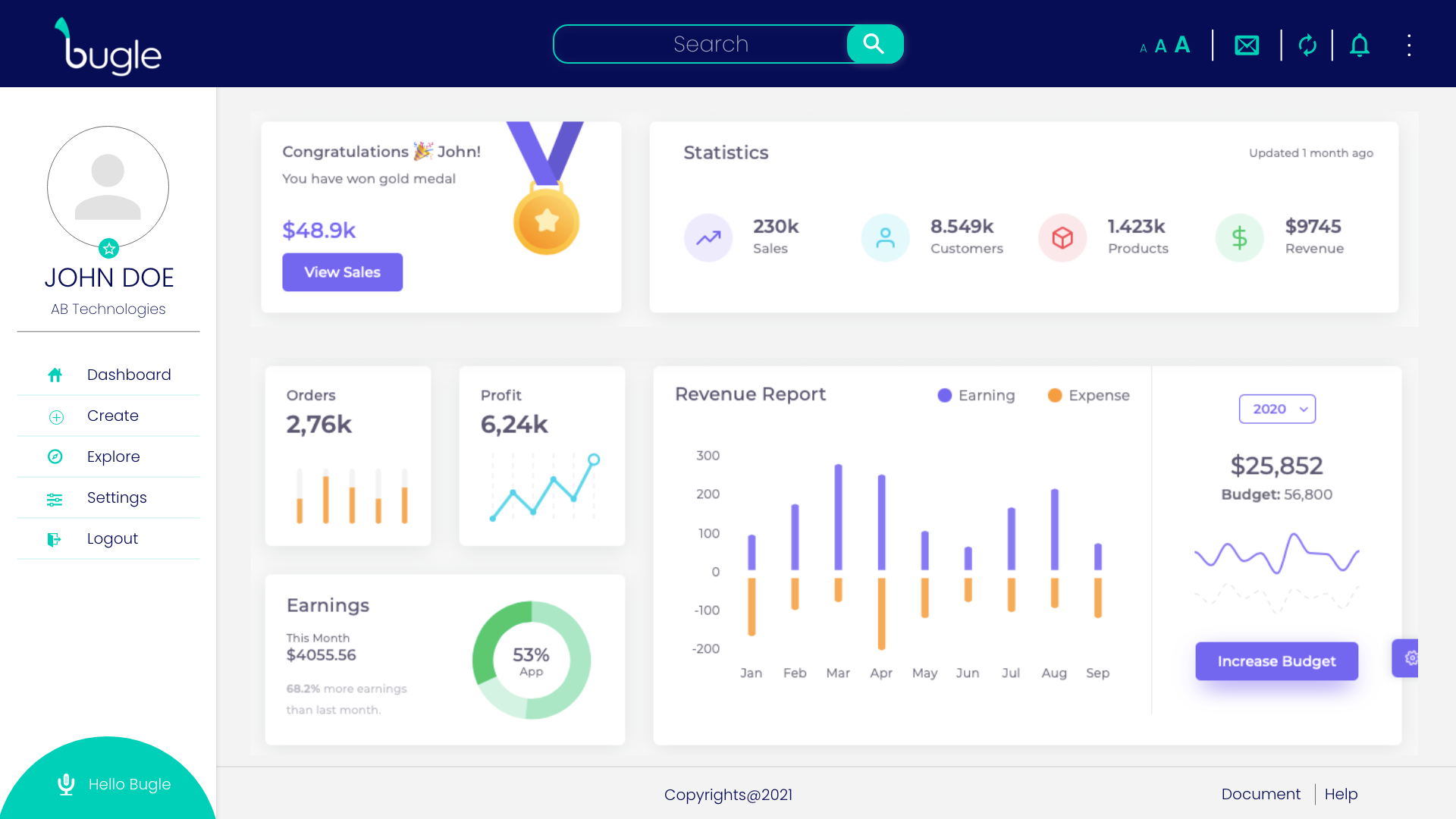The width and height of the screenshot is (1456, 819).
Task: Select the largest font size A
Action: pos(1182,45)
